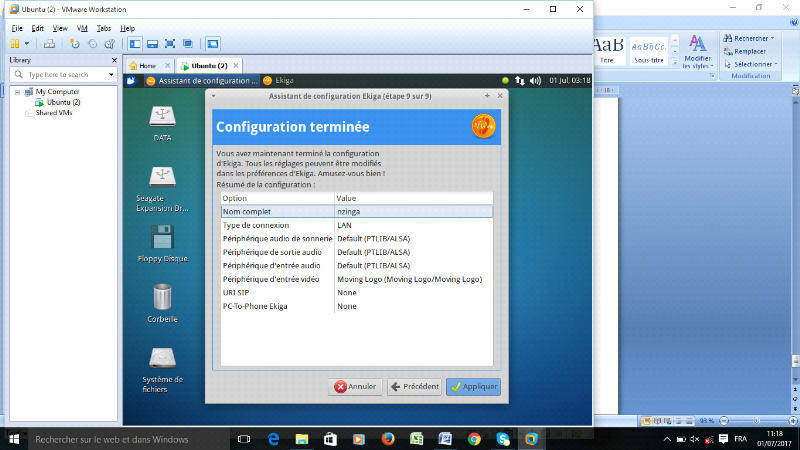Open the power options dropdown arrow

click(27, 44)
